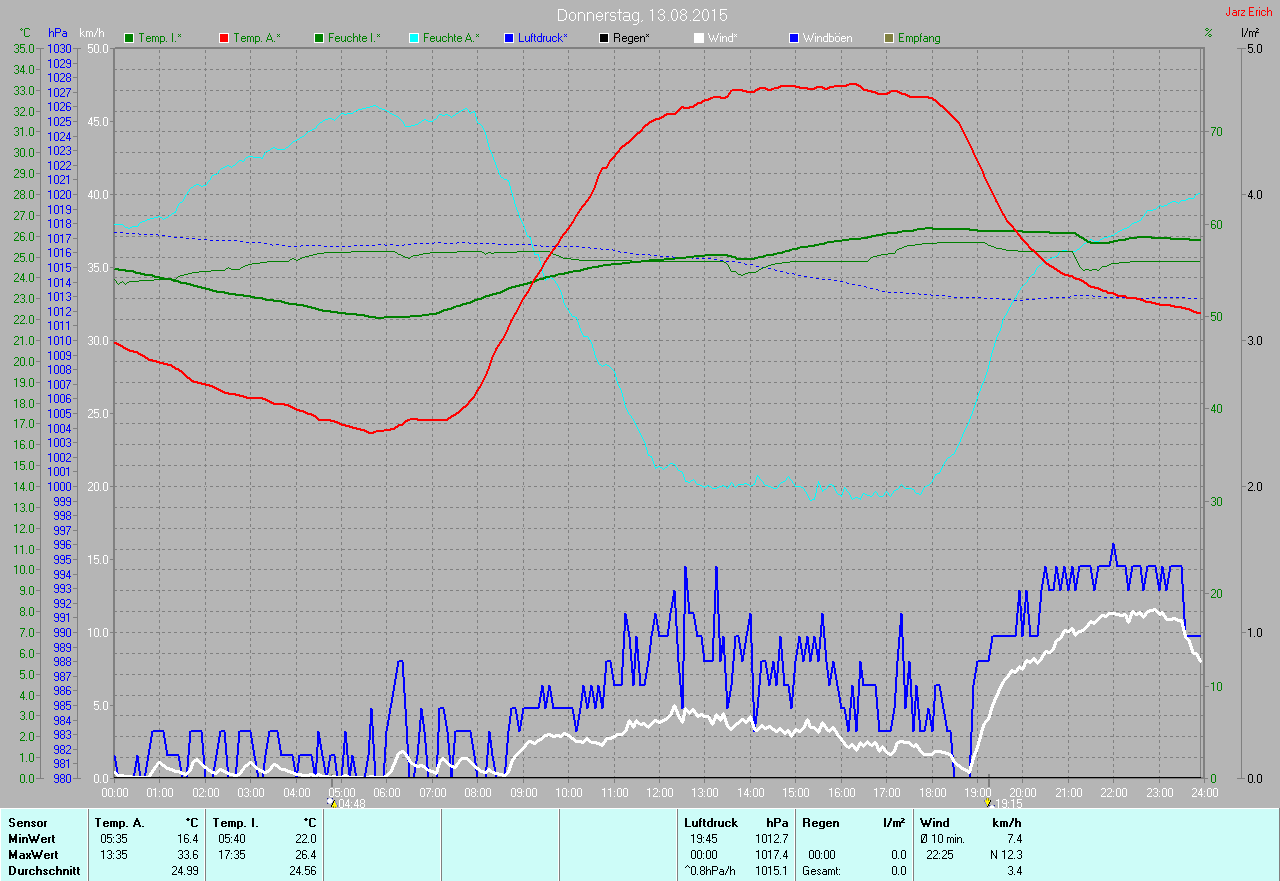Screen dimensions: 1280x881
Task: Toggle the Feuchte I. legend label
Action: point(354,38)
